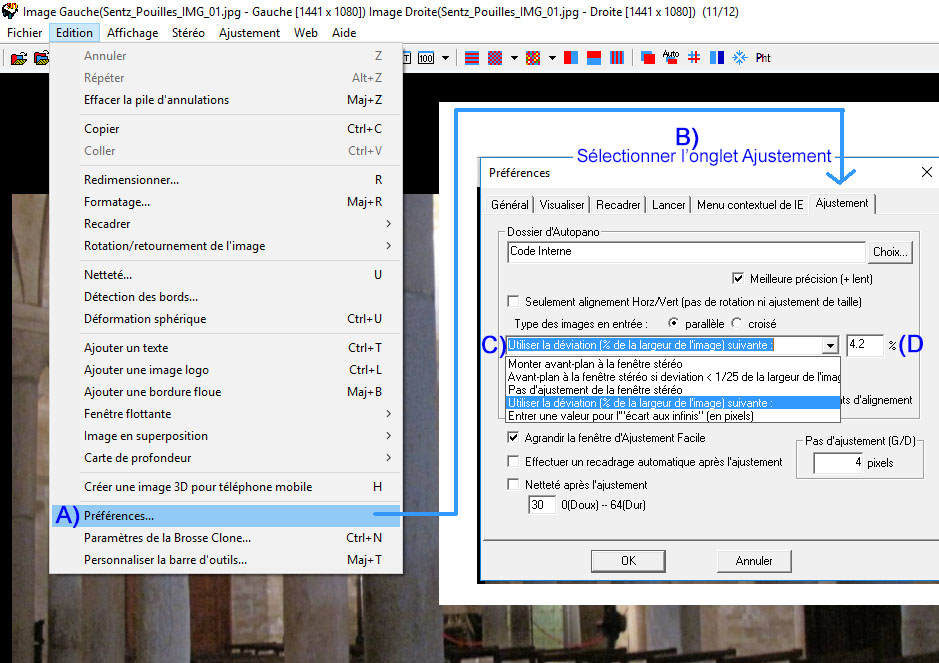Enable Netteté après l'ajustement checkbox
The height and width of the screenshot is (663, 939).
click(x=514, y=485)
